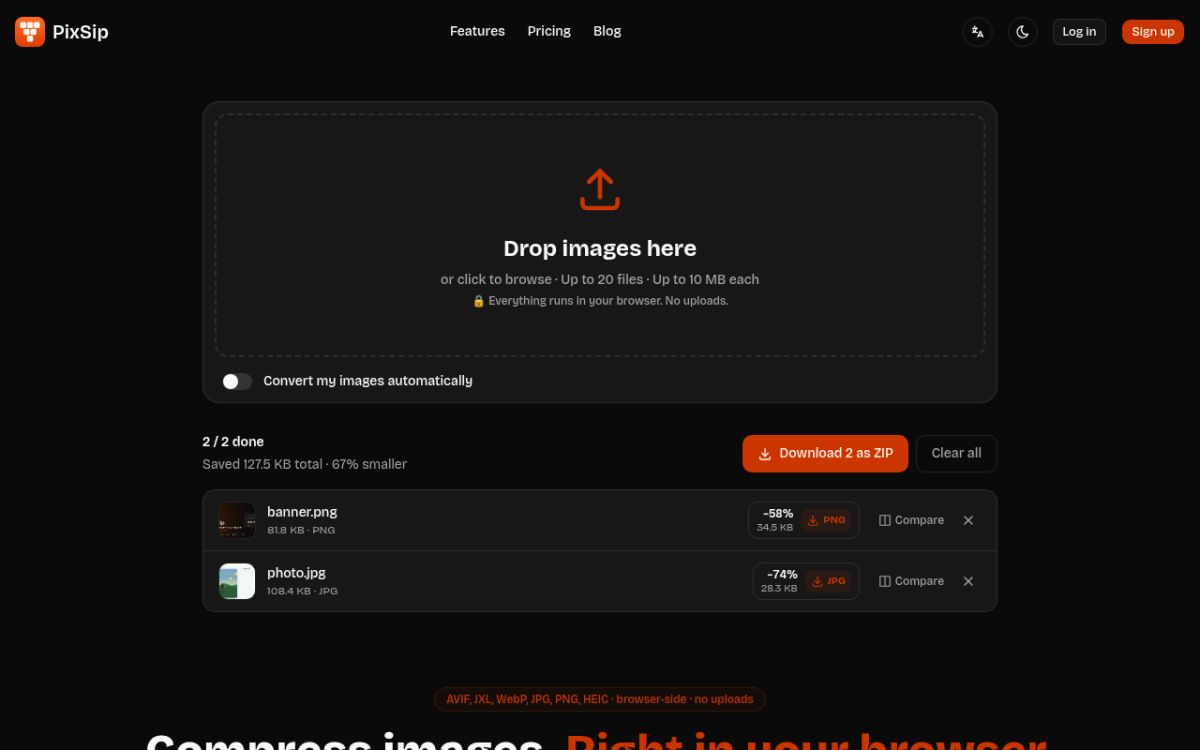
Task: Open the Features page
Action: pos(477,31)
